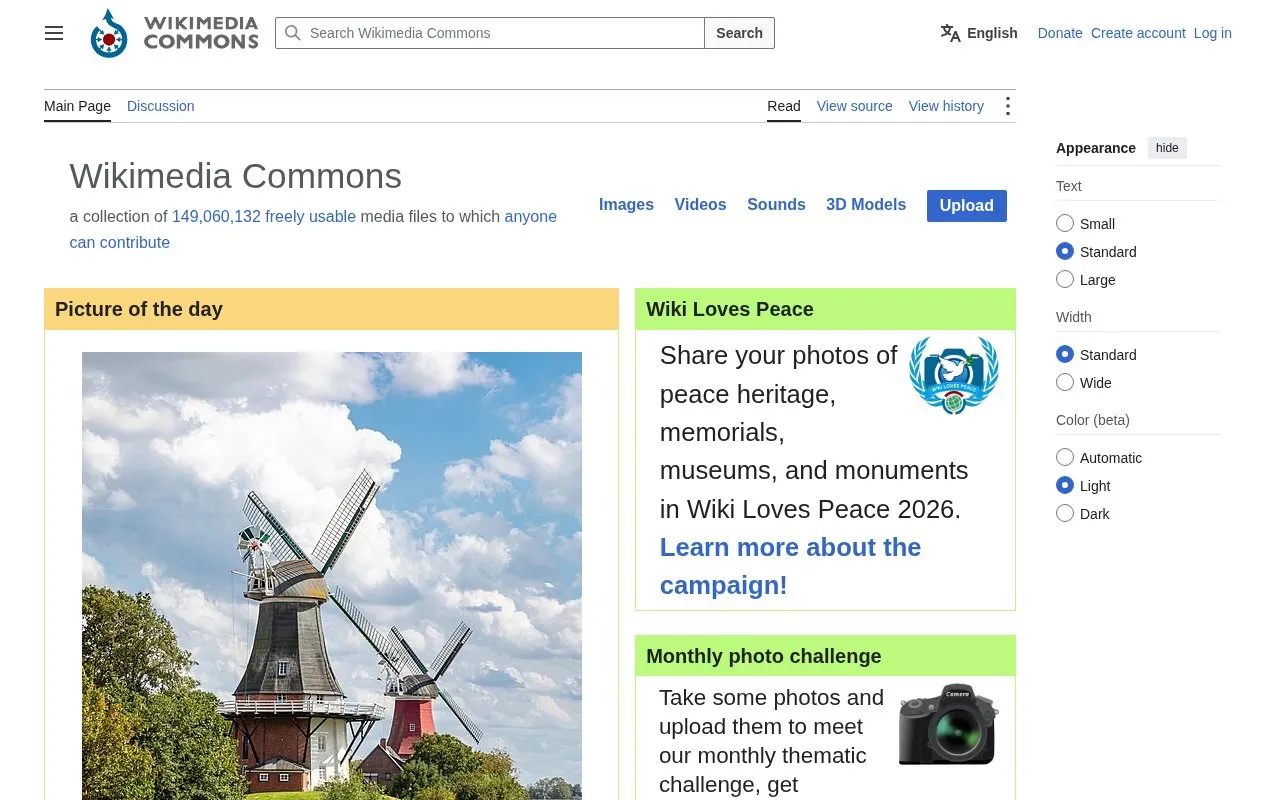Hide the Appearance panel

1167,148
